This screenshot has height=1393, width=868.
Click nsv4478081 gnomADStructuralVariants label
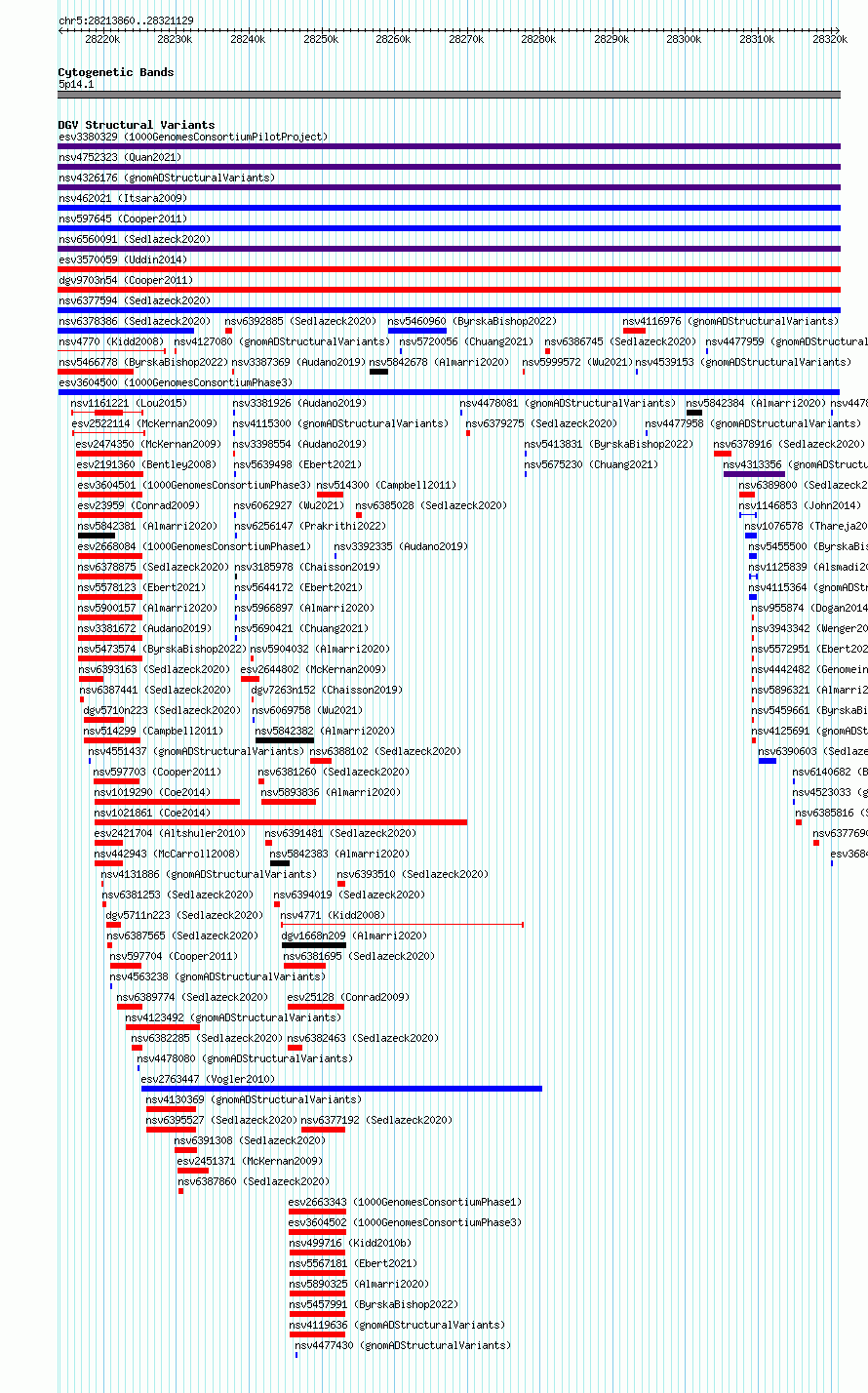[568, 403]
